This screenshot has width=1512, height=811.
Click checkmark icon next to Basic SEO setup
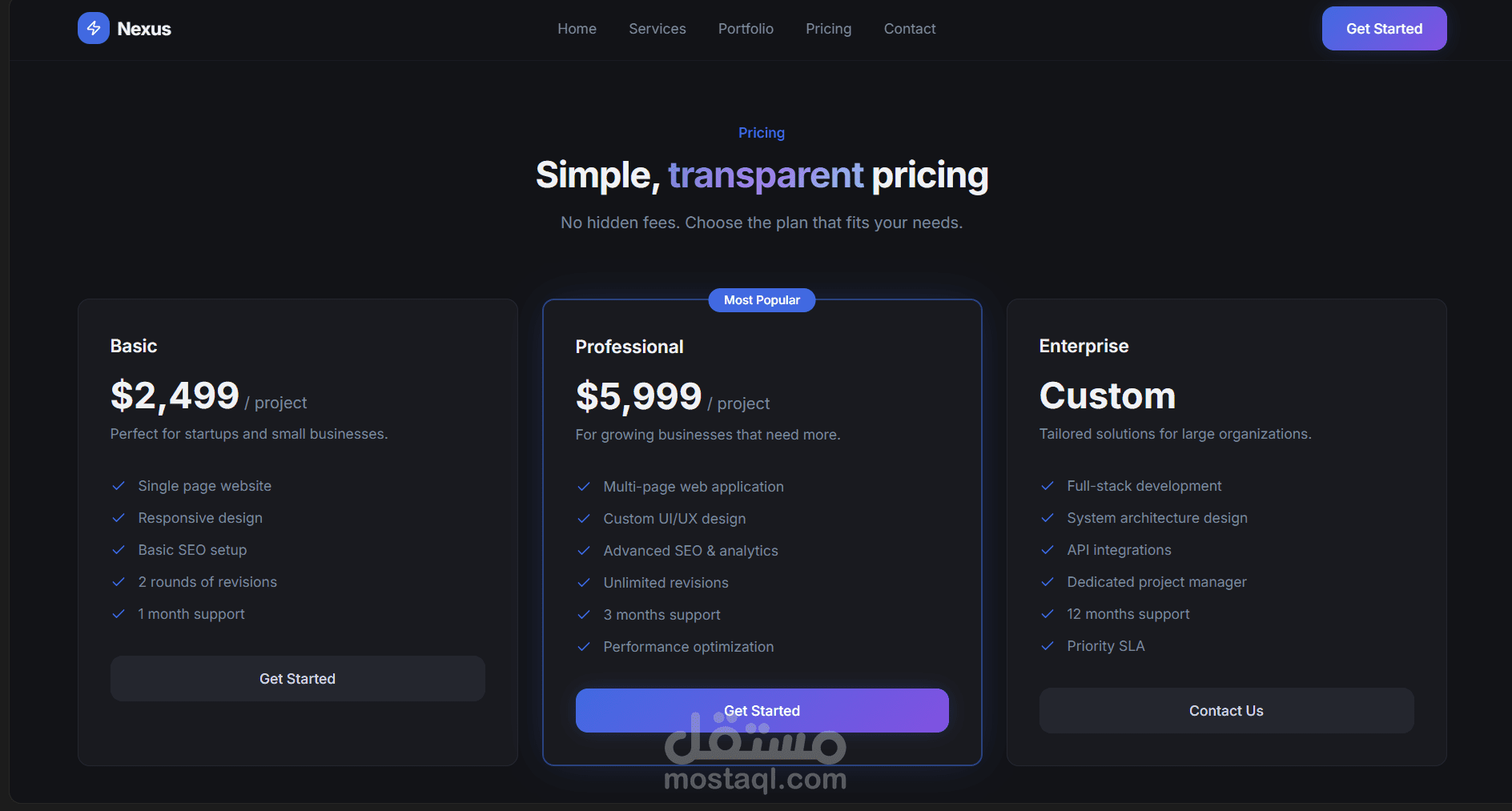pyautogui.click(x=119, y=550)
